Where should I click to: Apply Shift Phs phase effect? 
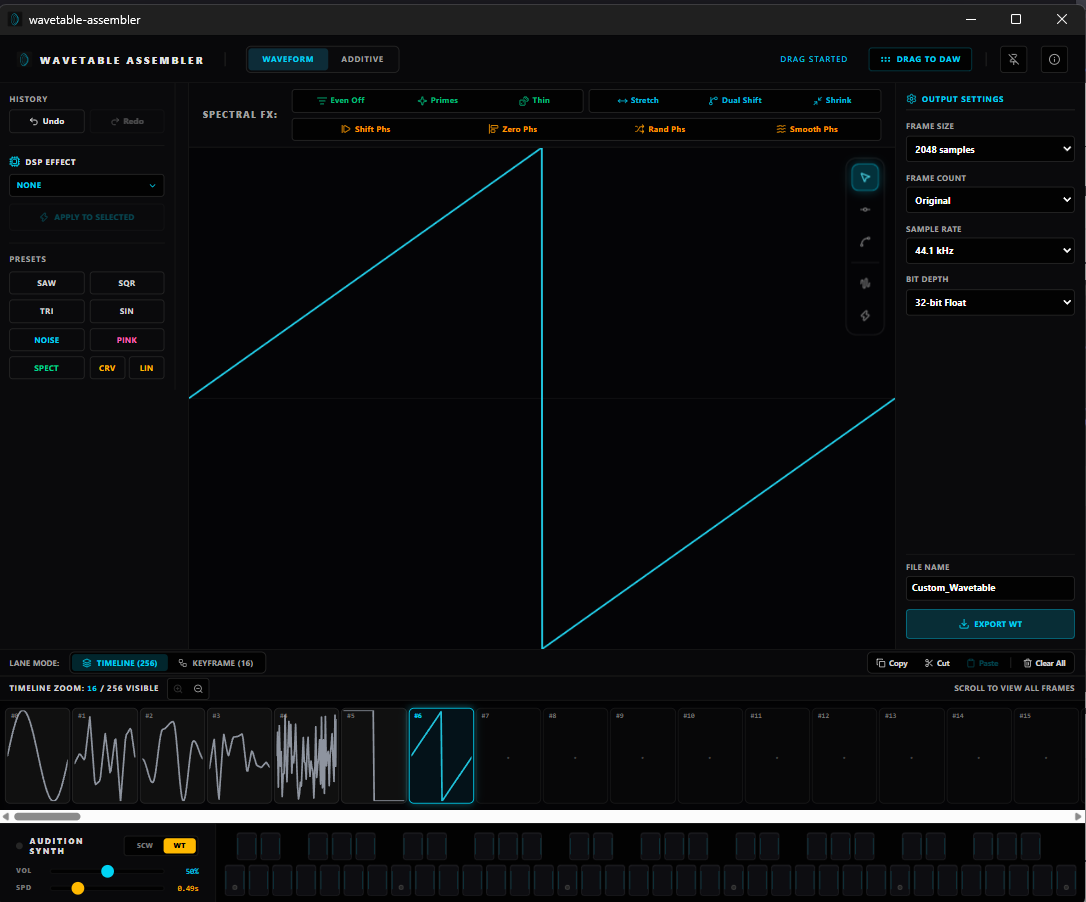(366, 130)
